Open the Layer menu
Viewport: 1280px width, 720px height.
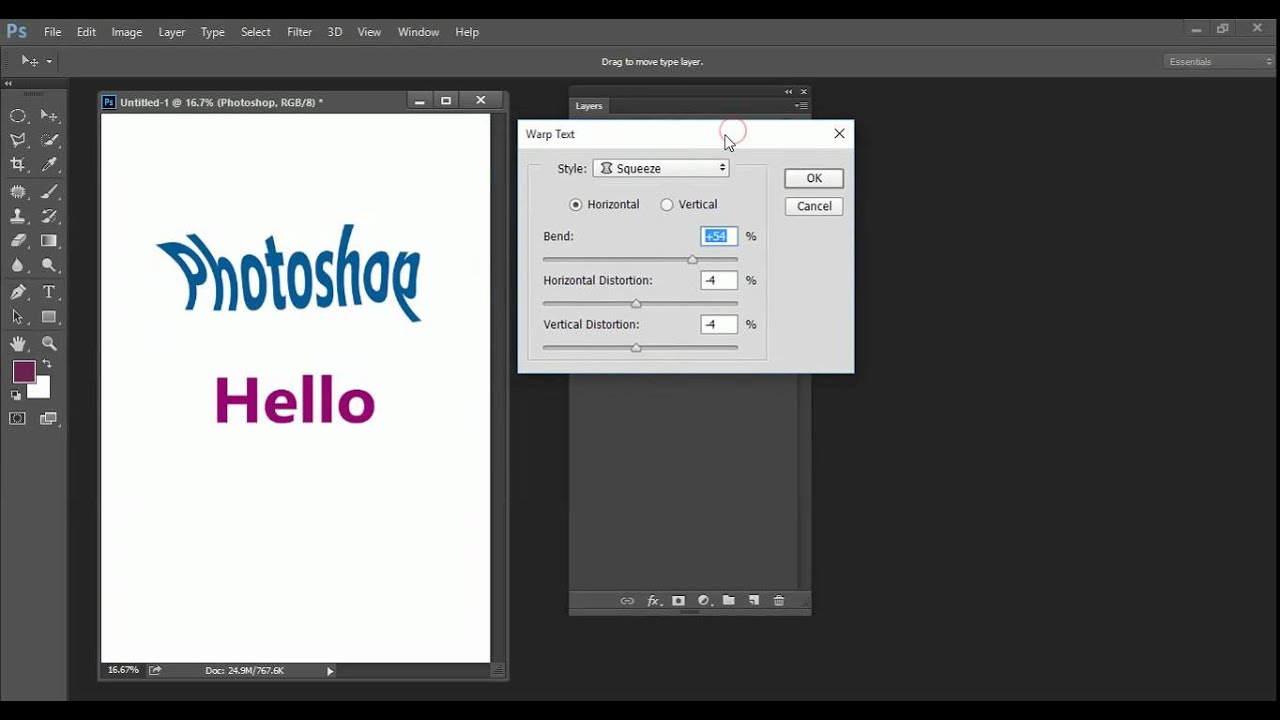172,32
